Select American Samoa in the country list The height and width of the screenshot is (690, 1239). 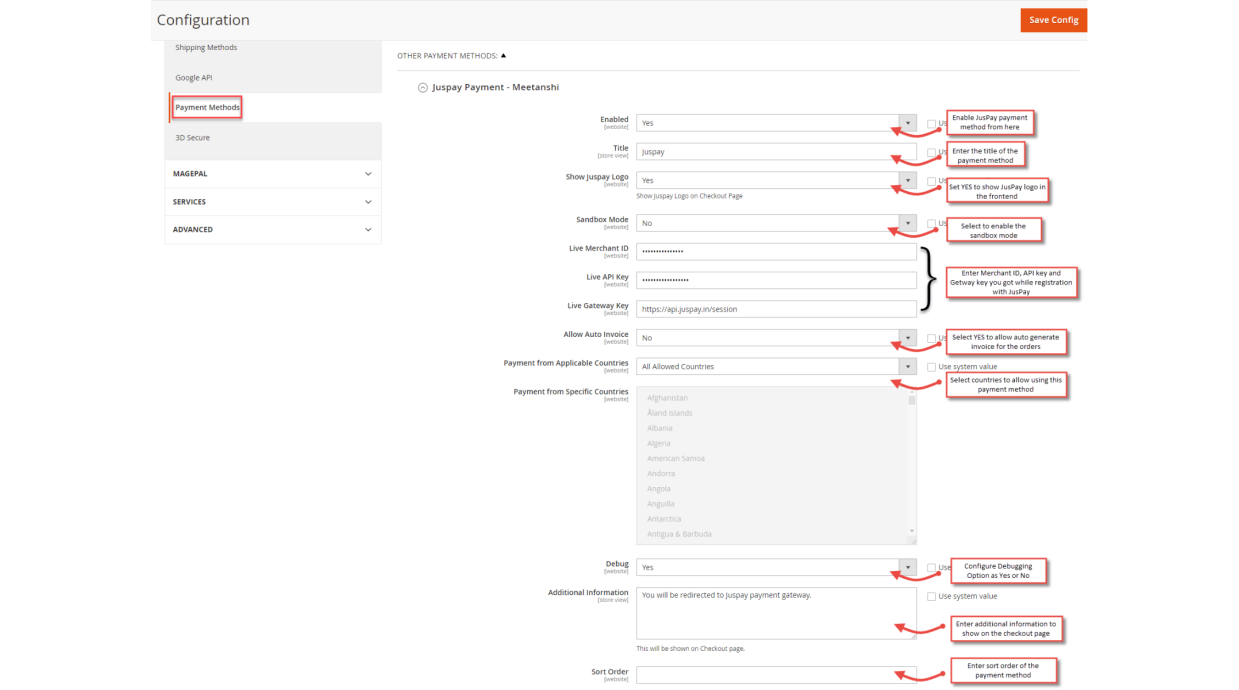click(676, 458)
